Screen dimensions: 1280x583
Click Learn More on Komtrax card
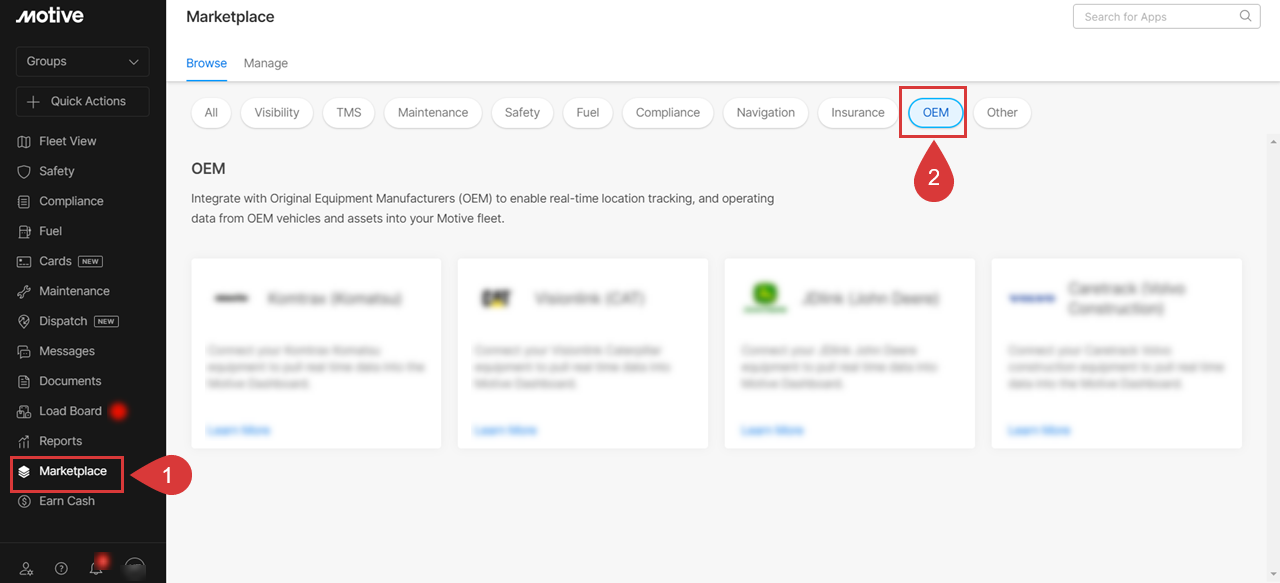click(x=239, y=430)
